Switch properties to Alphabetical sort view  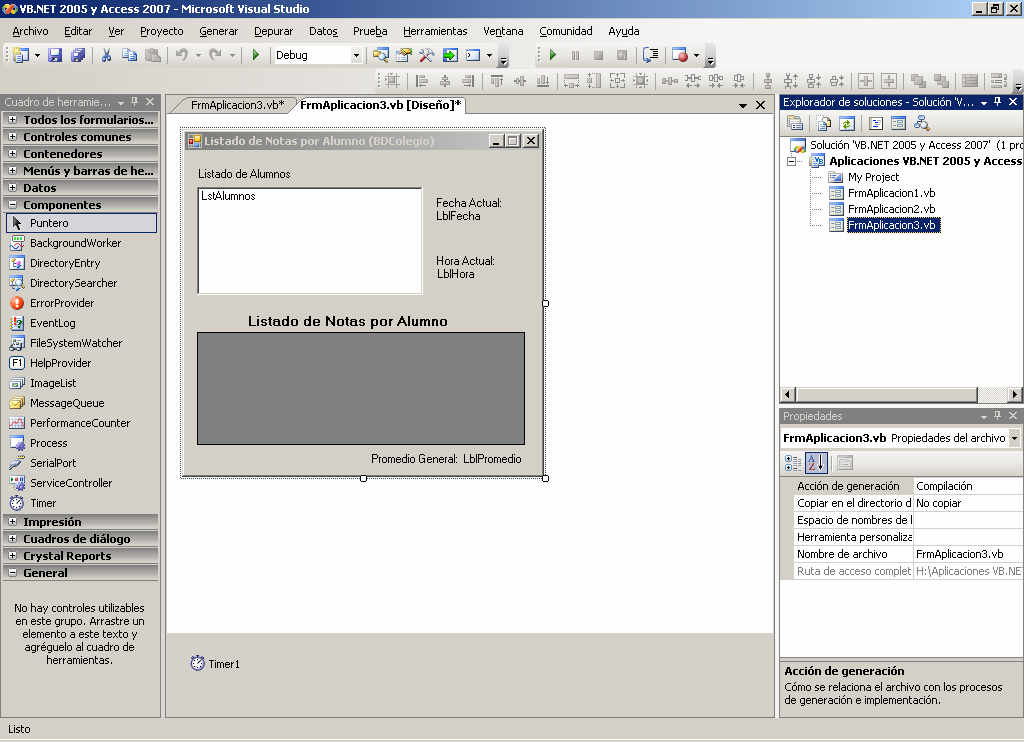816,463
